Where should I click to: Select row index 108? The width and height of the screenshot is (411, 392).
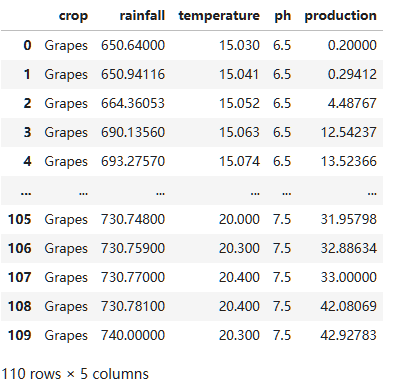tap(20, 306)
